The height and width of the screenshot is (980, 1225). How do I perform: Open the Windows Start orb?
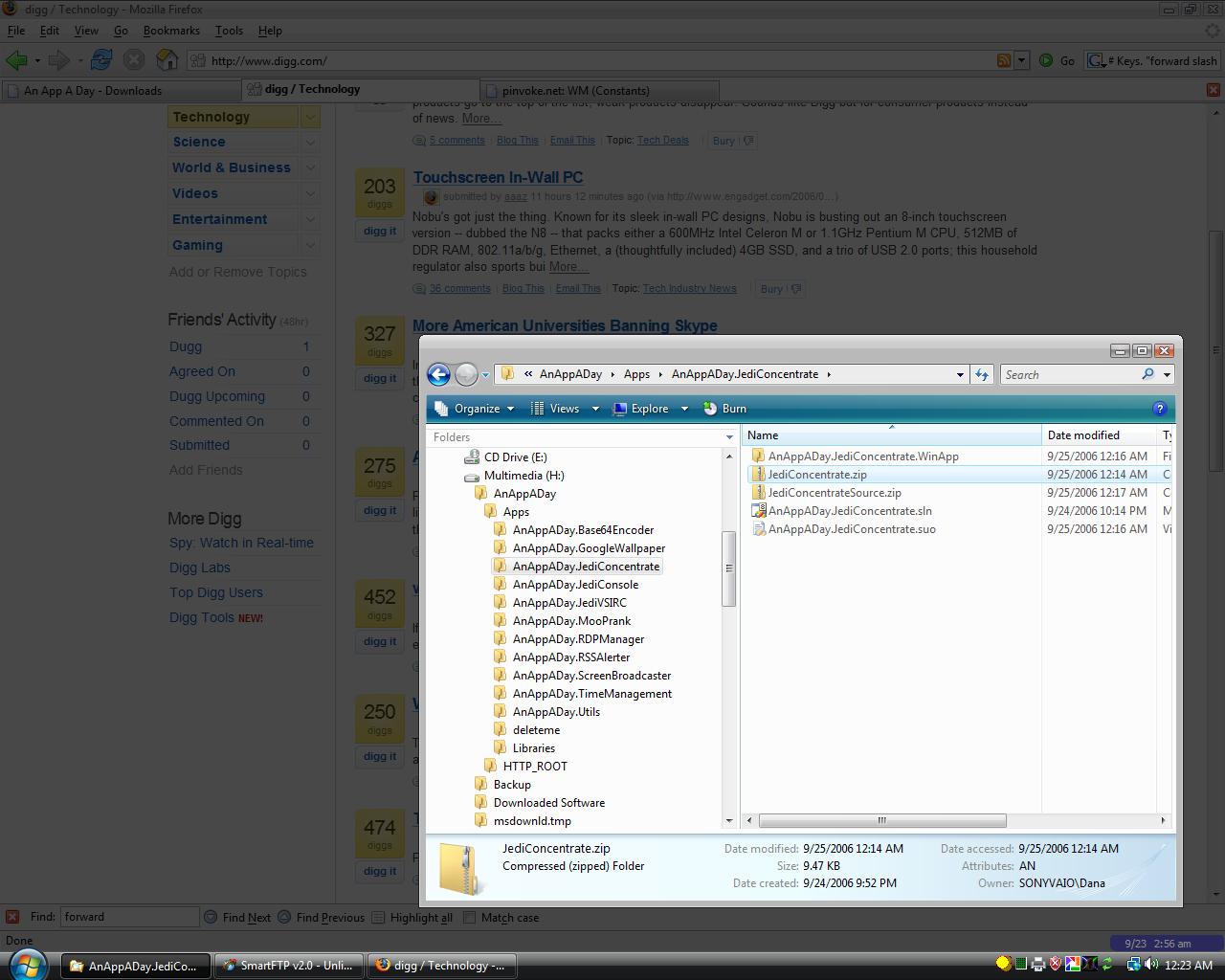click(x=28, y=964)
